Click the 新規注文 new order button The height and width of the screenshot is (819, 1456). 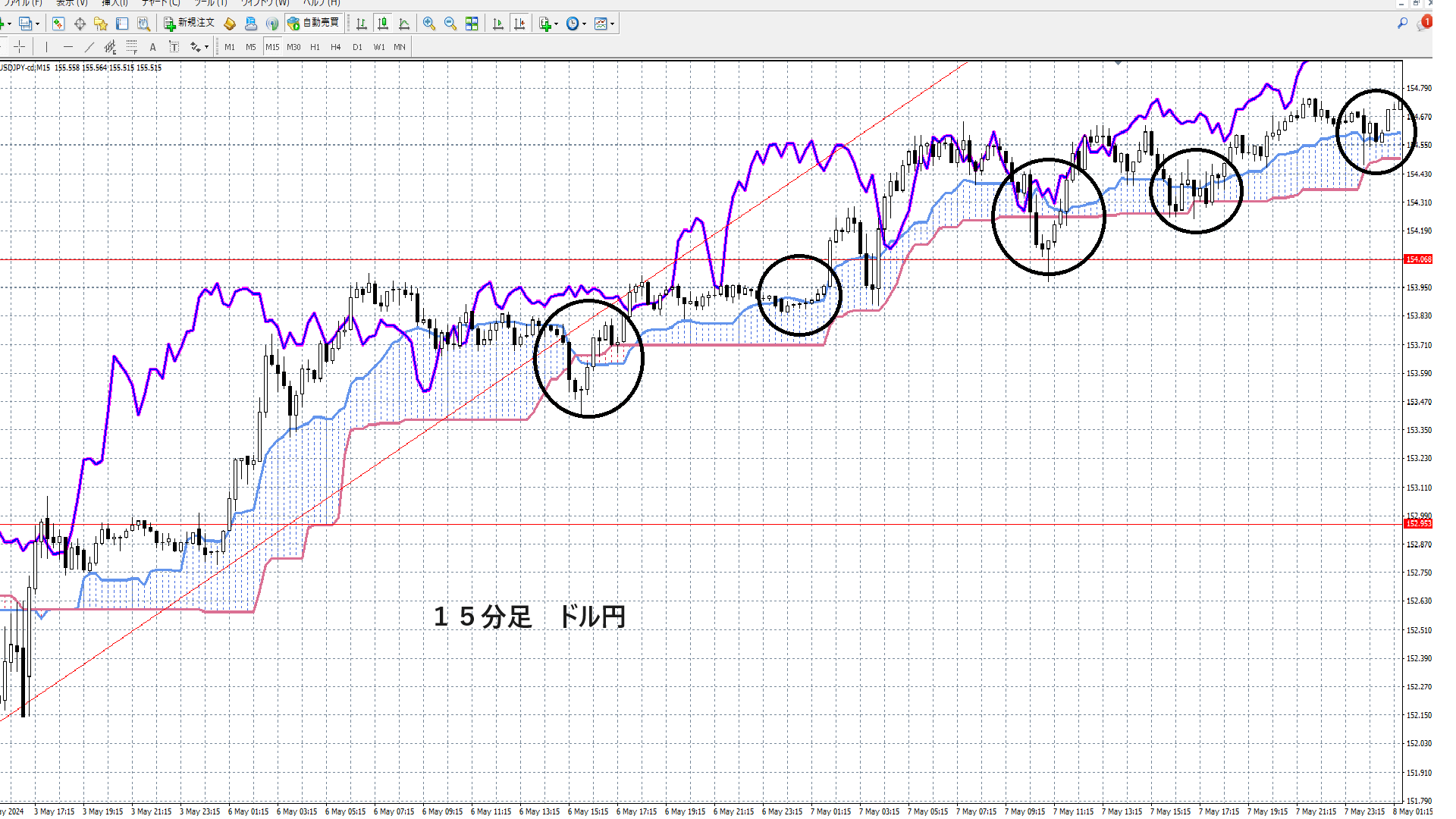point(190,24)
